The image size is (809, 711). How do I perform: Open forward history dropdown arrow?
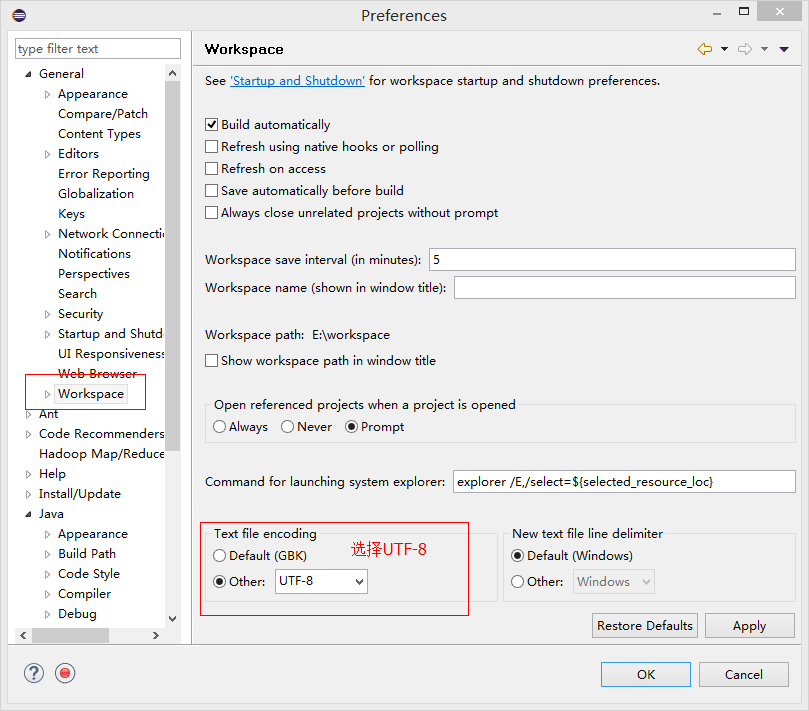pos(765,49)
